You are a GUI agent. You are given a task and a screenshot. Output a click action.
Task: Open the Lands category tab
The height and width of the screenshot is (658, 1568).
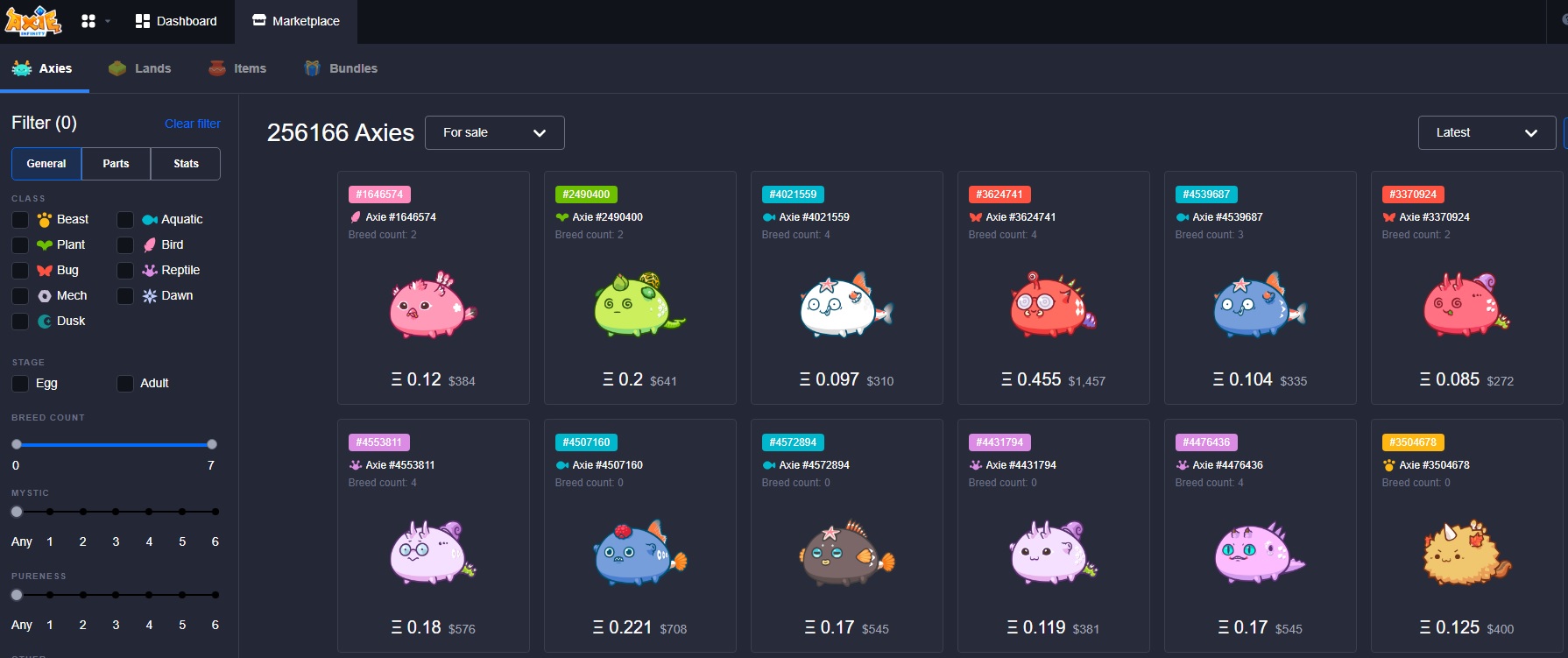140,68
